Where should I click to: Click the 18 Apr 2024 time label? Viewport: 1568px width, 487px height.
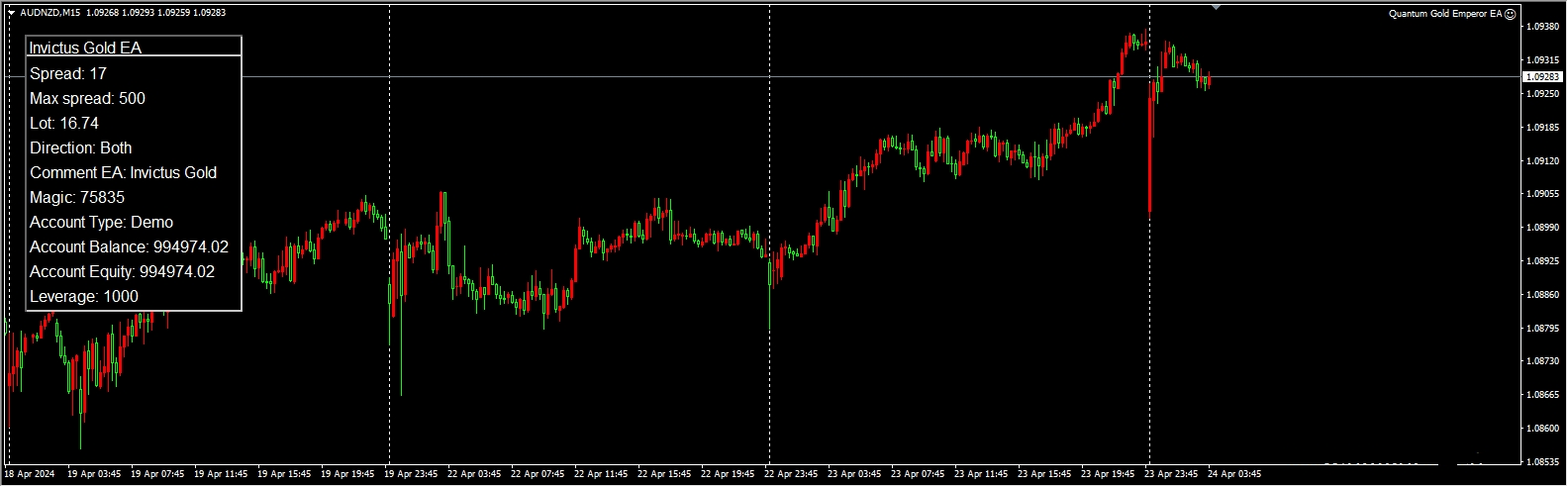tap(30, 474)
